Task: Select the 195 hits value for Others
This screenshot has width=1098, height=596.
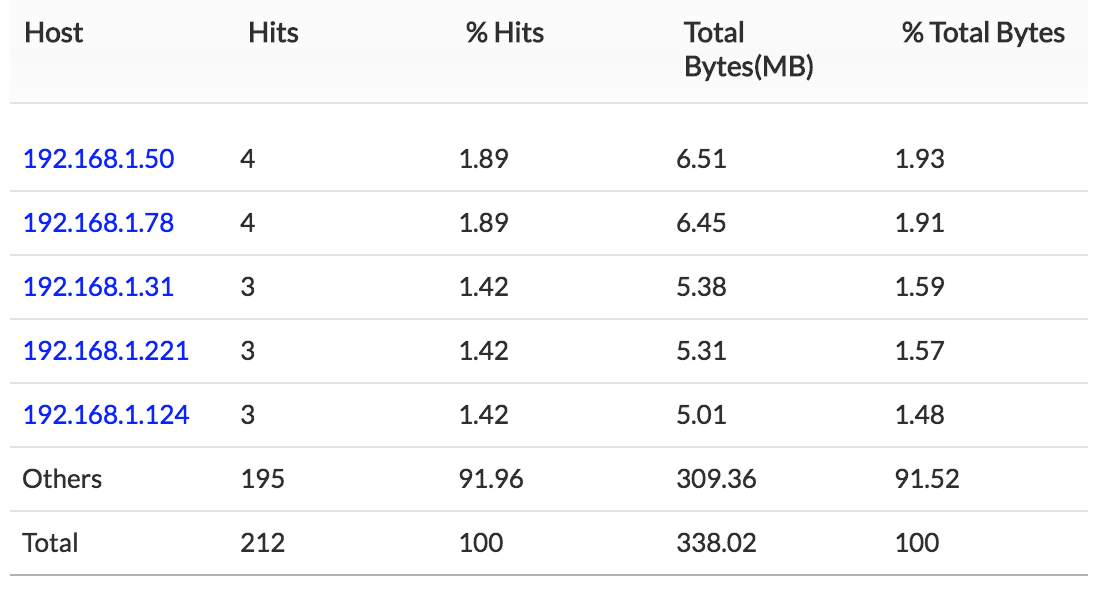Action: tap(262, 479)
